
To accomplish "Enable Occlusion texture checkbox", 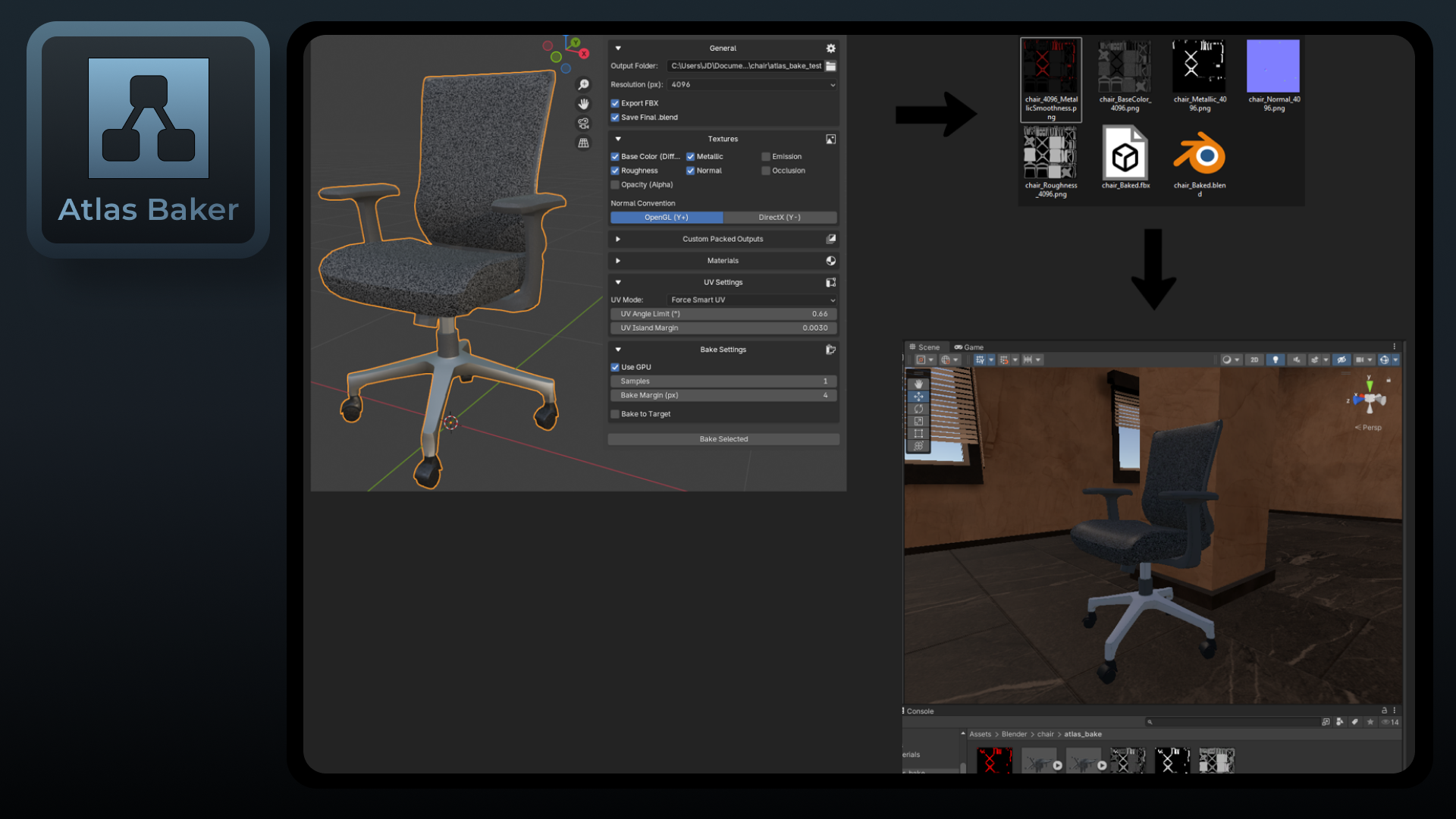I will [x=766, y=171].
